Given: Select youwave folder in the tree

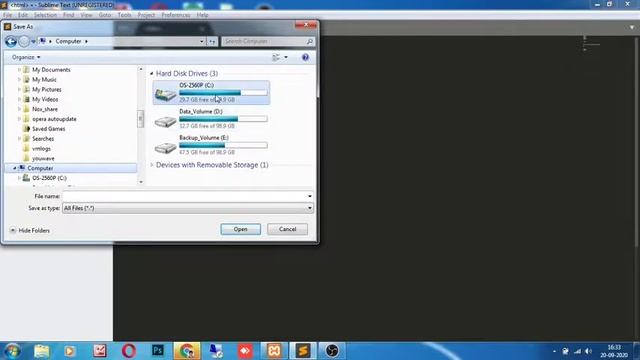Looking at the screenshot, I should click(x=43, y=158).
